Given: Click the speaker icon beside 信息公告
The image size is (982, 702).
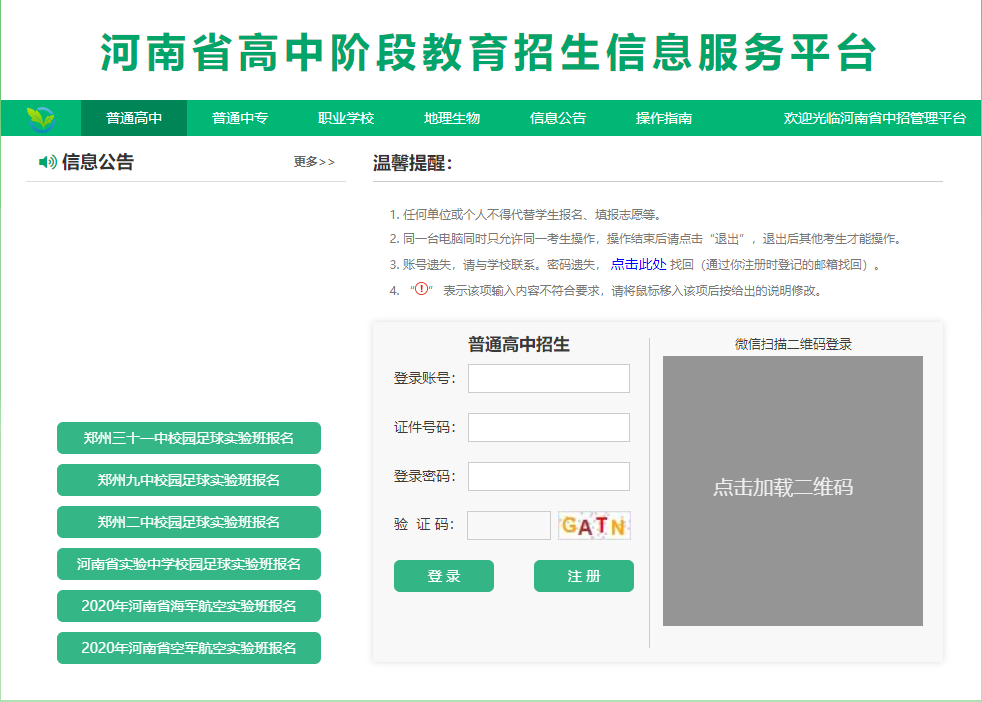Looking at the screenshot, I should (x=47, y=162).
